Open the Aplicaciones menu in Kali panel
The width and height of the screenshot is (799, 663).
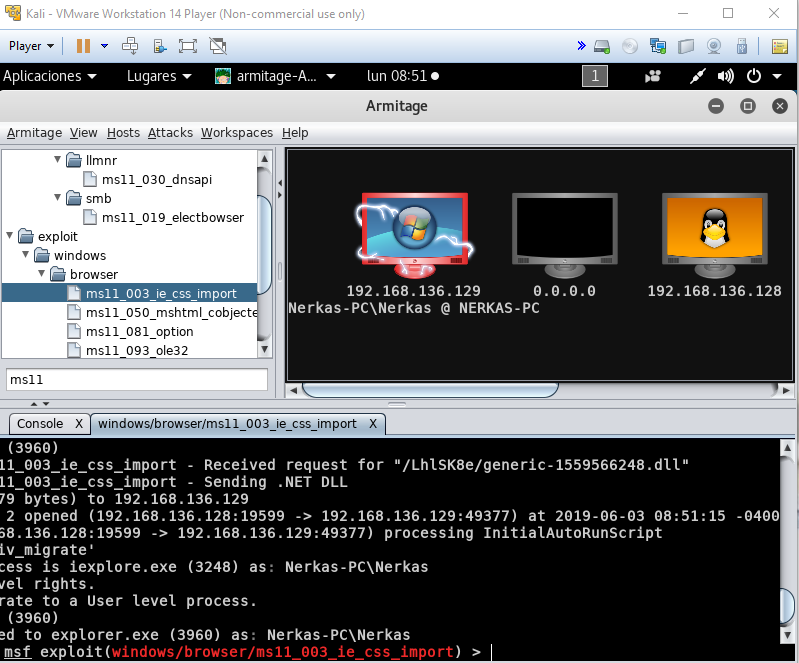click(x=49, y=76)
